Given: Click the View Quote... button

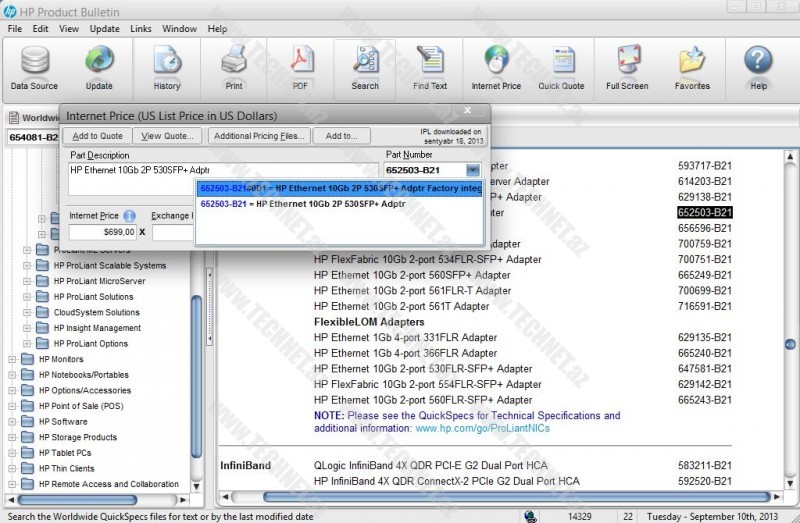Looking at the screenshot, I should pos(167,136).
